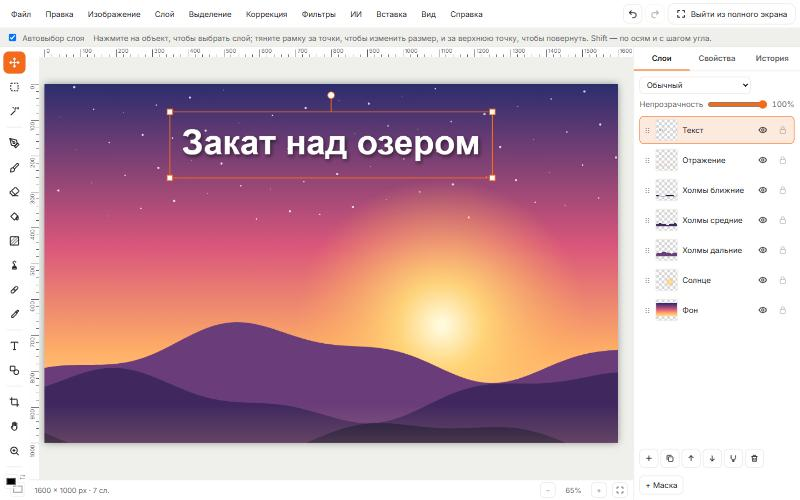Viewport: 800px width, 500px height.
Task: Hide the Солнце layer
Action: point(763,280)
